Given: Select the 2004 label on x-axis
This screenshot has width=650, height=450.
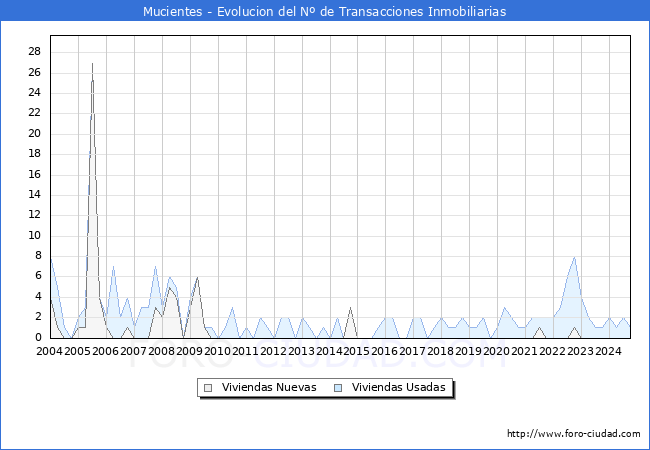Looking at the screenshot, I should 50,351.
